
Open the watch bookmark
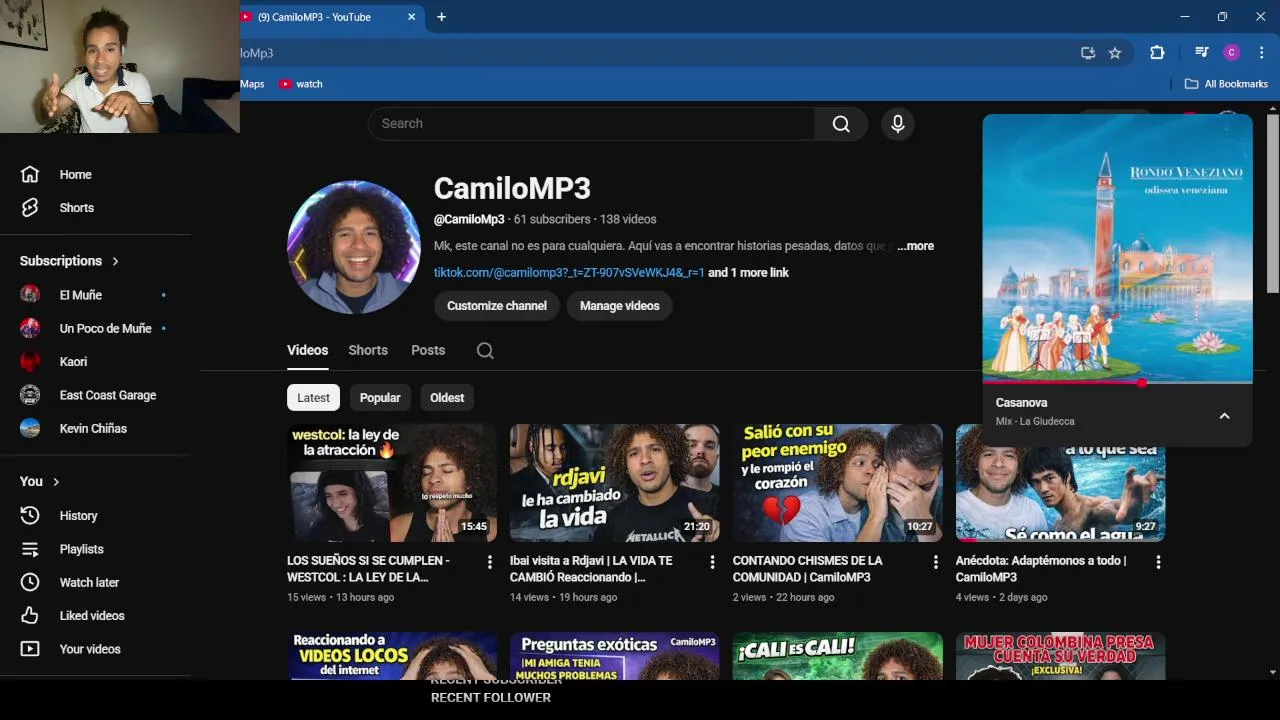[x=301, y=84]
